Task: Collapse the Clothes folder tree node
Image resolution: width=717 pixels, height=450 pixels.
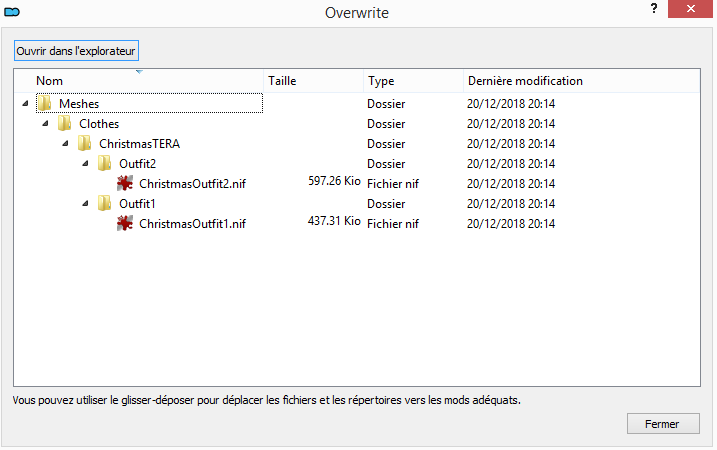Action: click(44, 123)
